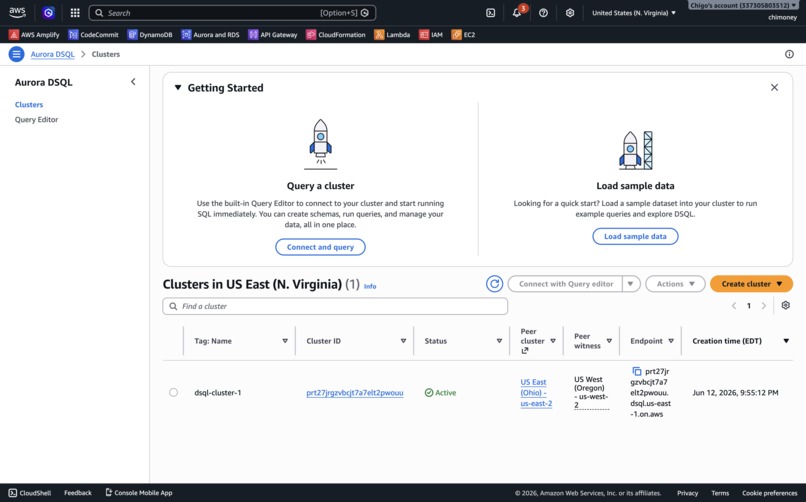Focus the Find a cluster field
Viewport: 806px width, 502px height.
pyautogui.click(x=335, y=306)
